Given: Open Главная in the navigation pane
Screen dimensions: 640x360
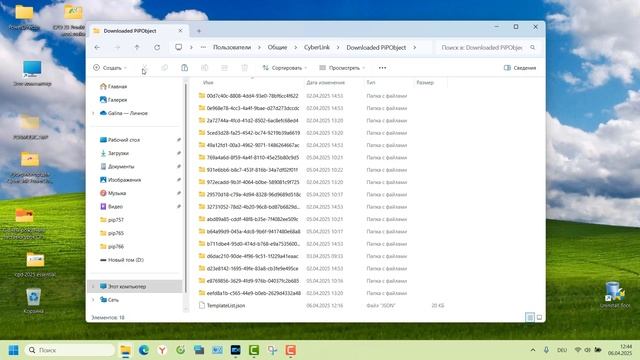Looking at the screenshot, I should 118,87.
